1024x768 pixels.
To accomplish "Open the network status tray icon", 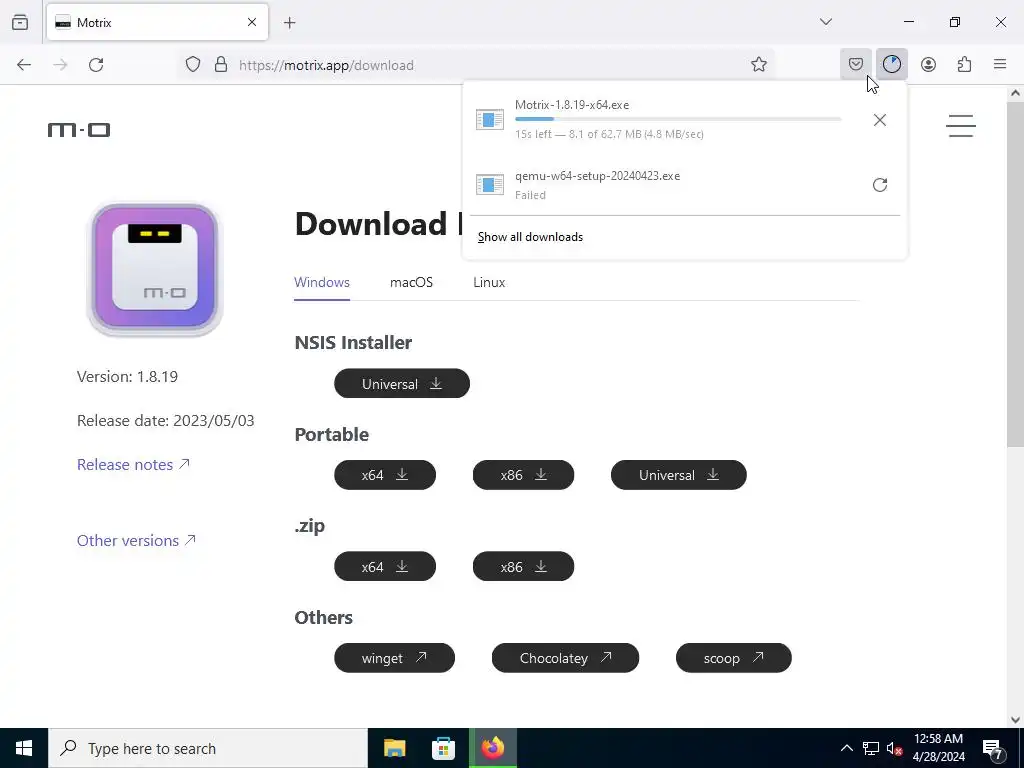I will (871, 748).
